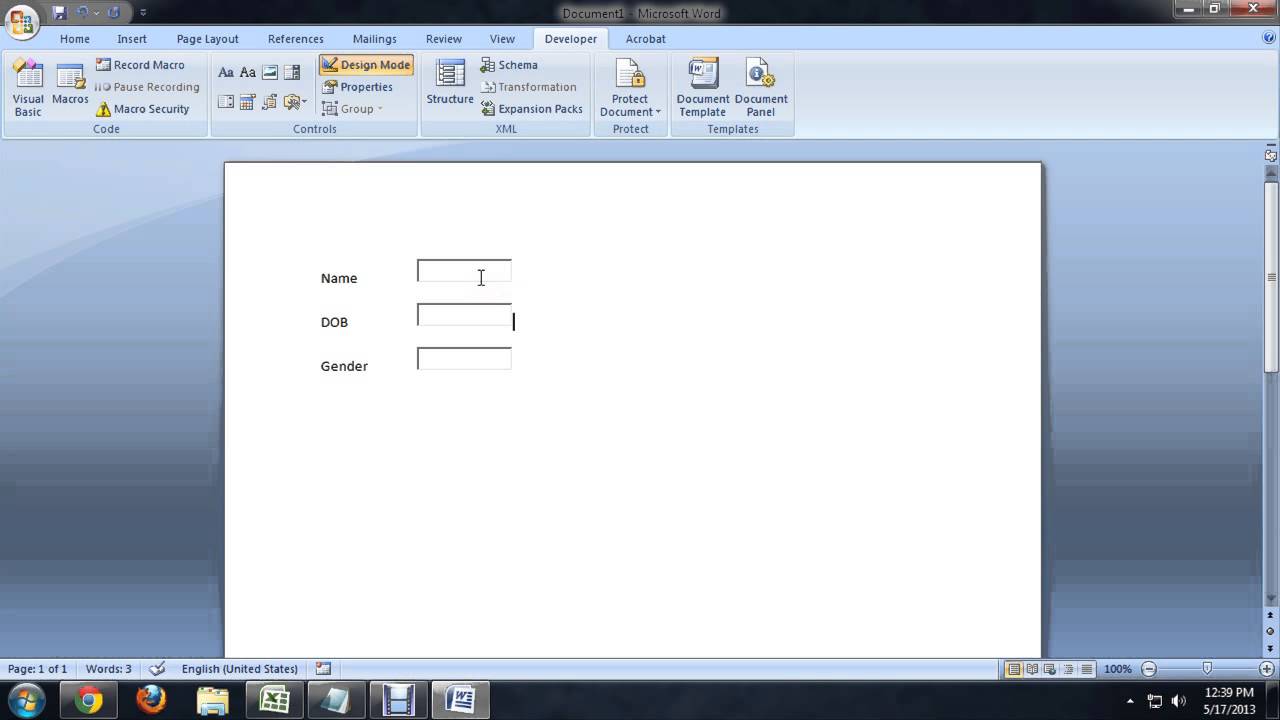Toggle Design Mode off
This screenshot has height=720, width=1280.
[366, 65]
